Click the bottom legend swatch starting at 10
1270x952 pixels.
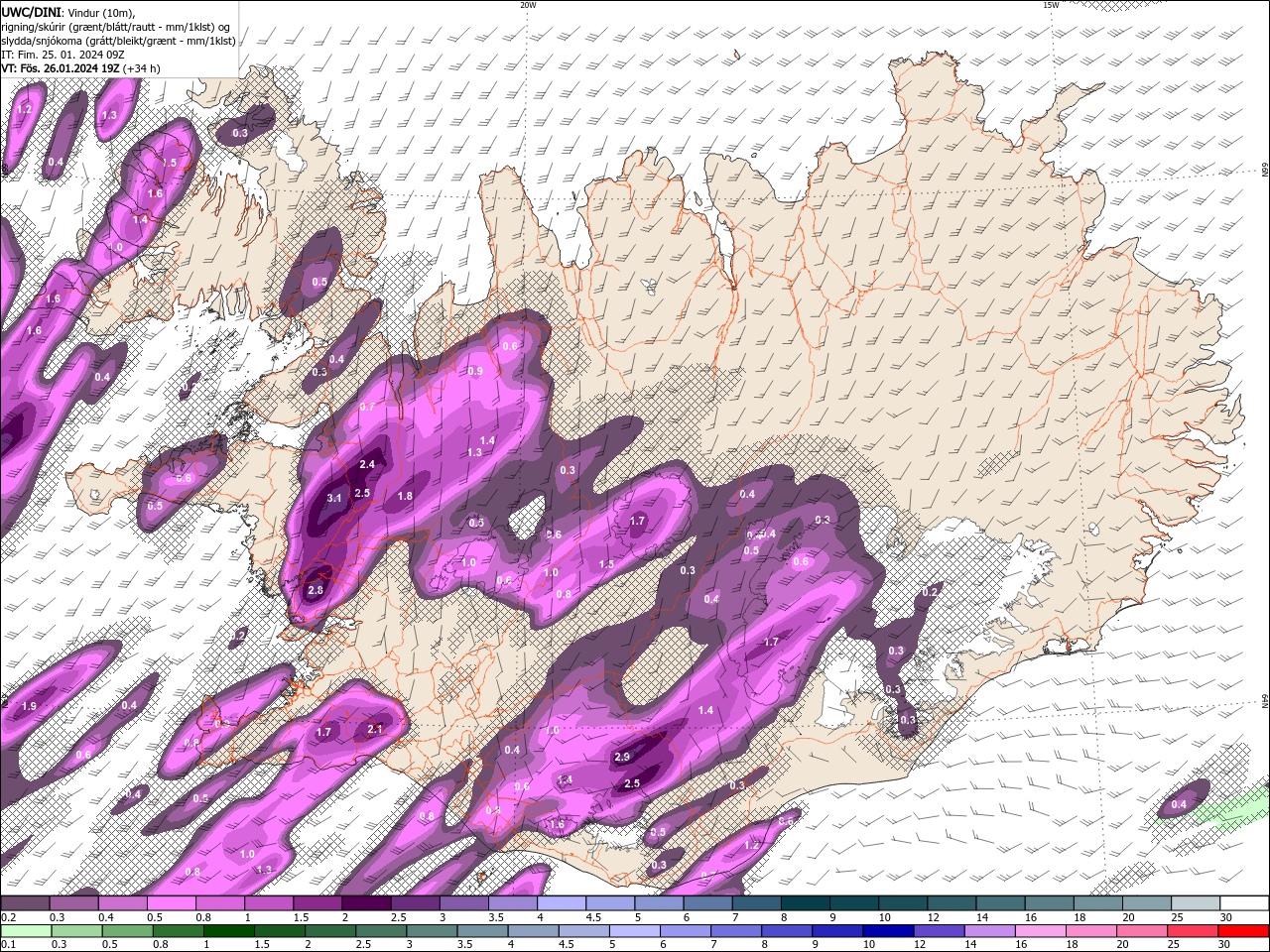click(x=889, y=931)
